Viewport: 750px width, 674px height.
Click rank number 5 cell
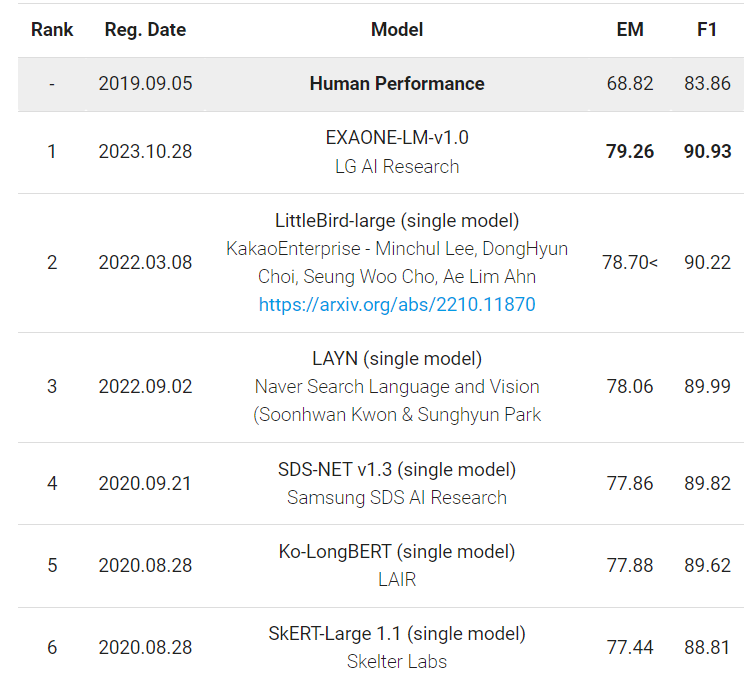pyautogui.click(x=52, y=565)
